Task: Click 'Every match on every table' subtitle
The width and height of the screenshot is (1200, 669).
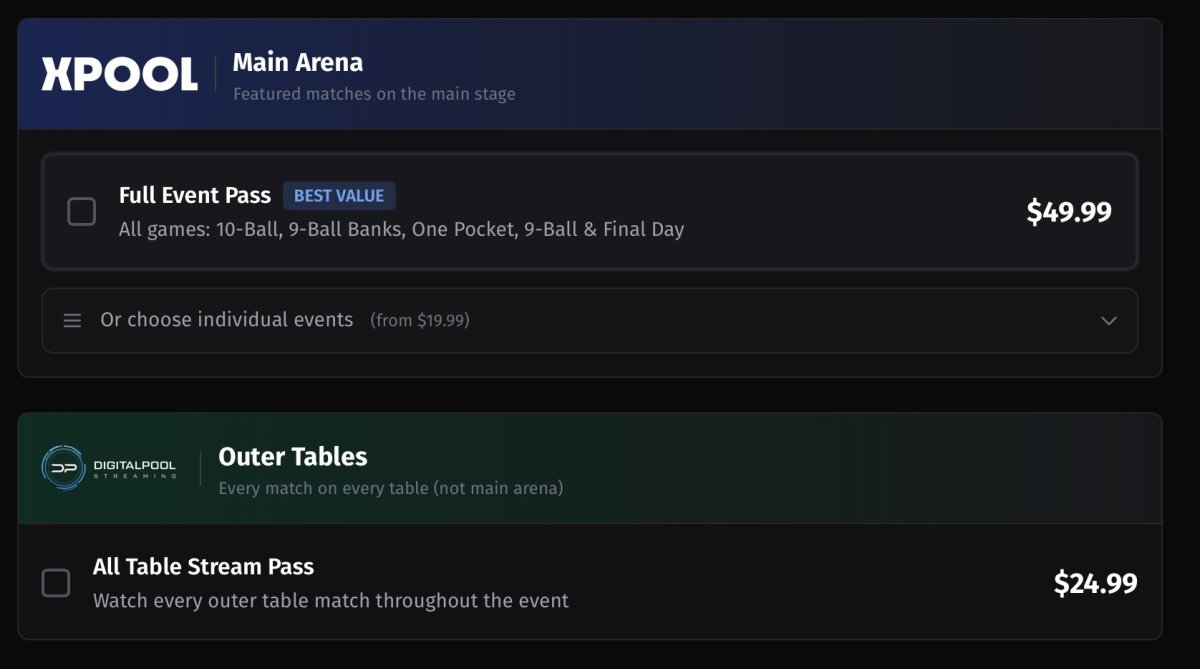Action: click(390, 489)
